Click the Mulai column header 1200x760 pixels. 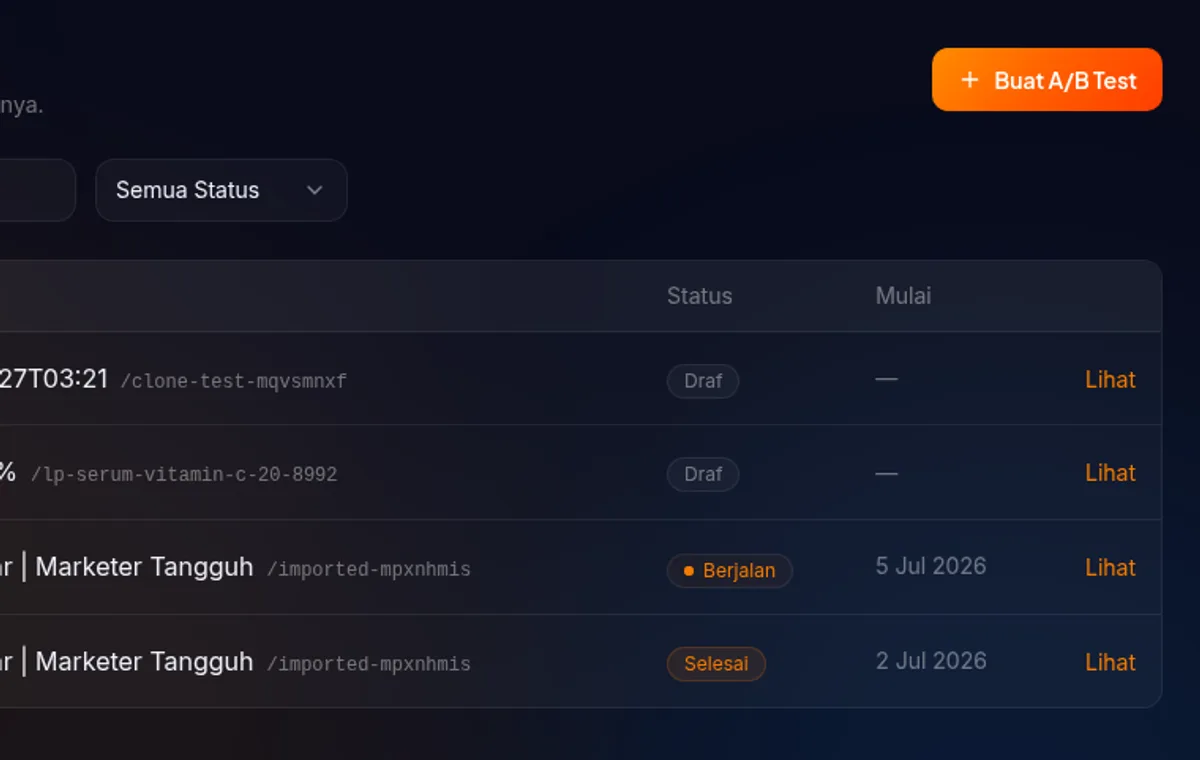coord(903,296)
